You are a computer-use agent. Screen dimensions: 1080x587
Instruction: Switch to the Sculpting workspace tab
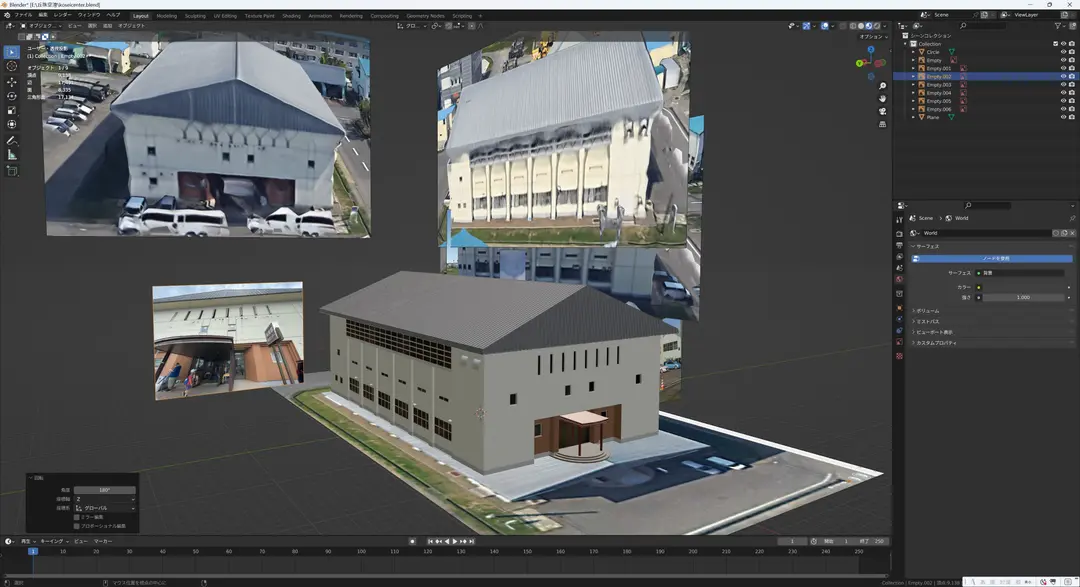[195, 16]
